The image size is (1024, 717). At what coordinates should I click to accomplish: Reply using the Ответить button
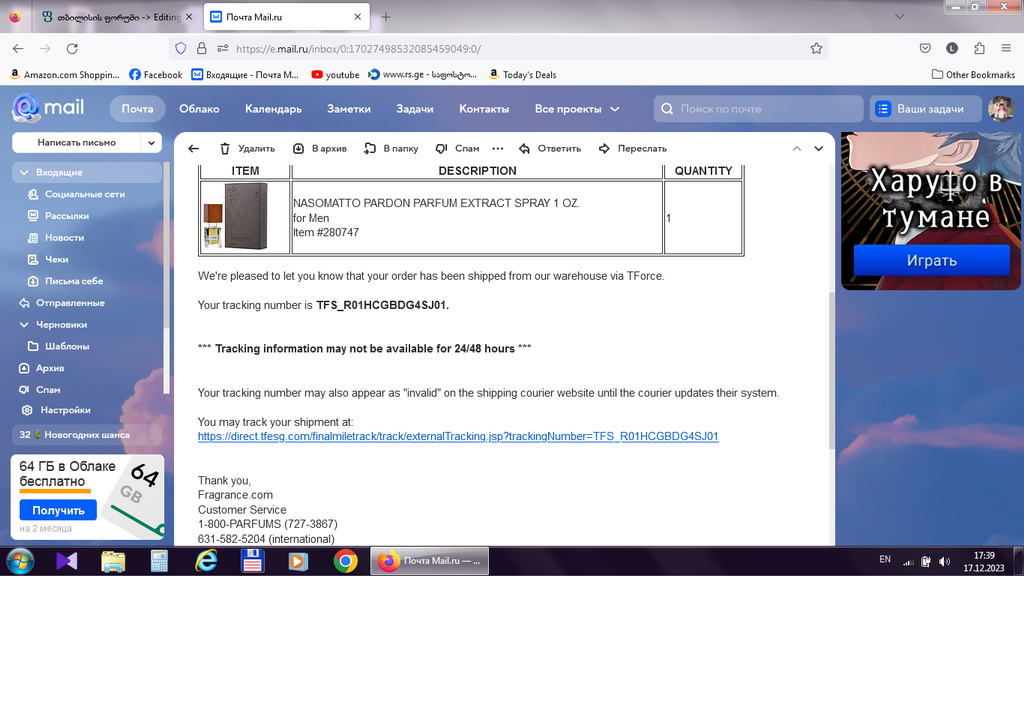tap(549, 148)
